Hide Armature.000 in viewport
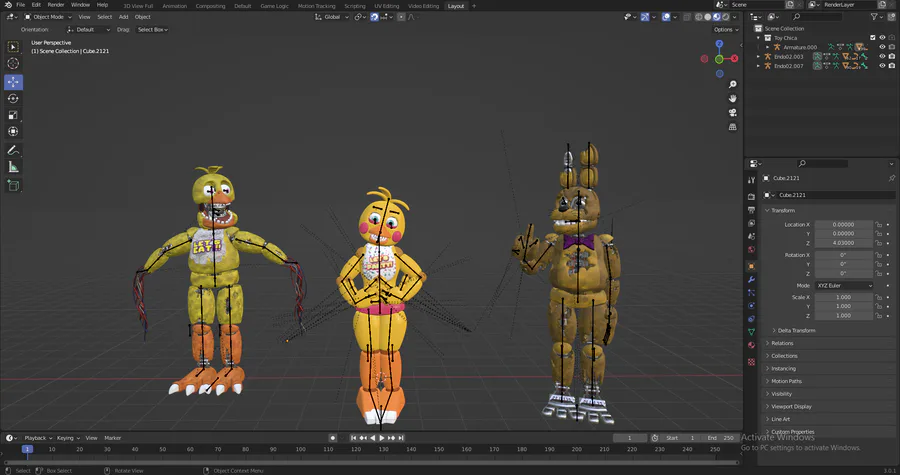Image resolution: width=900 pixels, height=475 pixels. (883, 47)
